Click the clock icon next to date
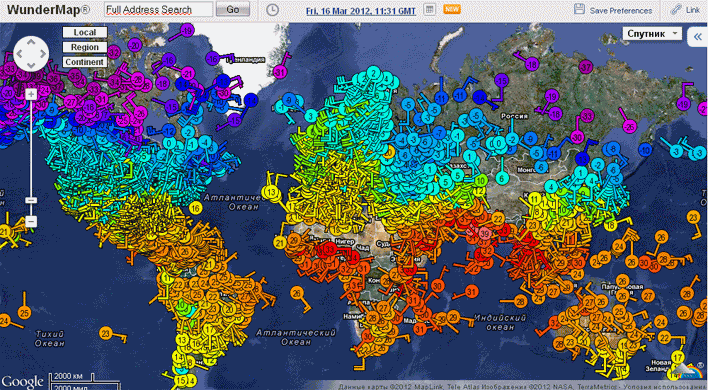This screenshot has height=390, width=708. pyautogui.click(x=272, y=10)
